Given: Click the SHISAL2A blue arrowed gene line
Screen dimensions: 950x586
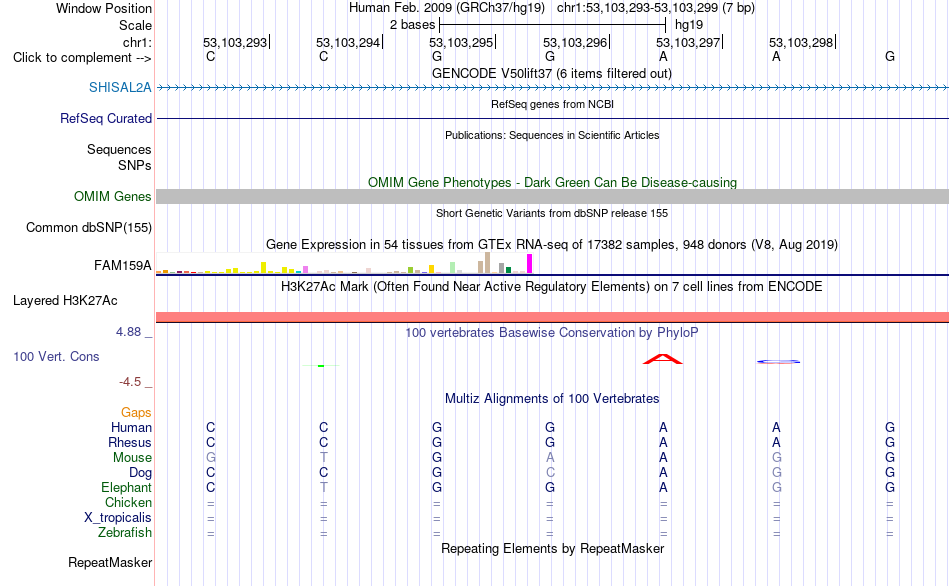Looking at the screenshot, I should click(x=553, y=88).
